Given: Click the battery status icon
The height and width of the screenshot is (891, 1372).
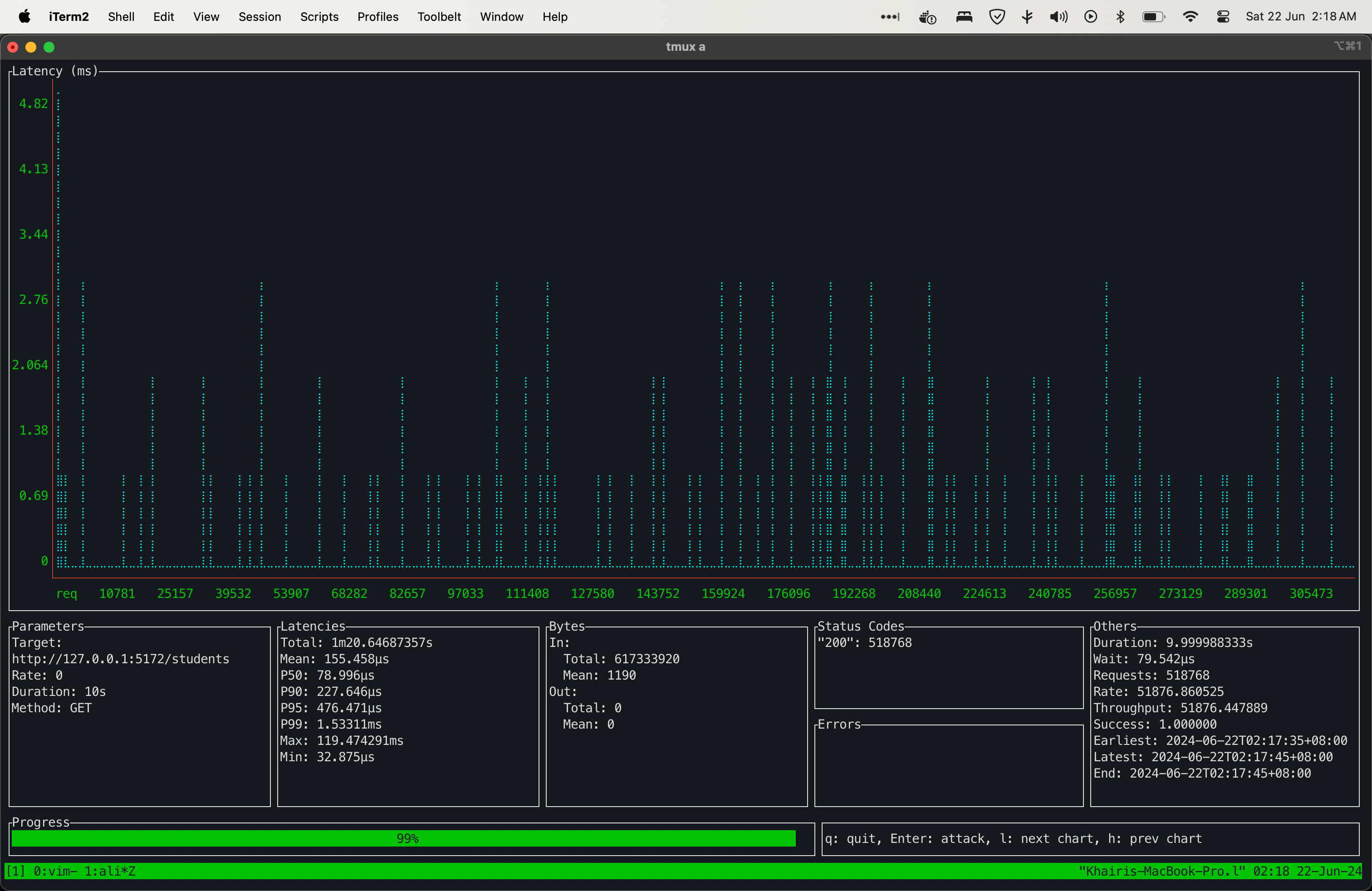Looking at the screenshot, I should tap(1153, 17).
